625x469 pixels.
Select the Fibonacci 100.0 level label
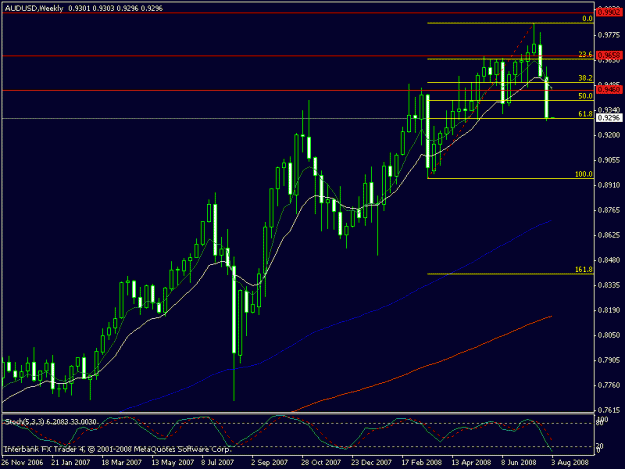584,174
